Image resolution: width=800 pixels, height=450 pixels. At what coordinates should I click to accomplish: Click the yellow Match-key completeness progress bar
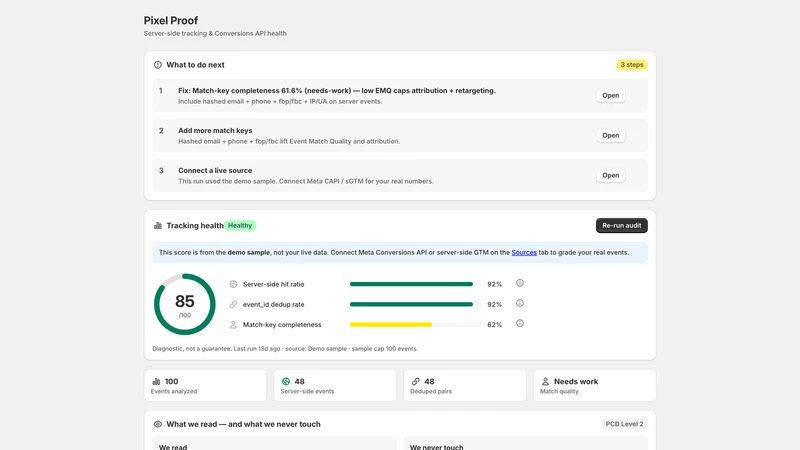tap(416, 324)
